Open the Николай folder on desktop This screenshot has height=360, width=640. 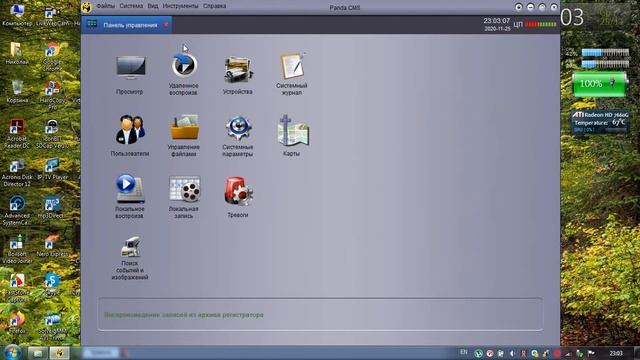16,53
